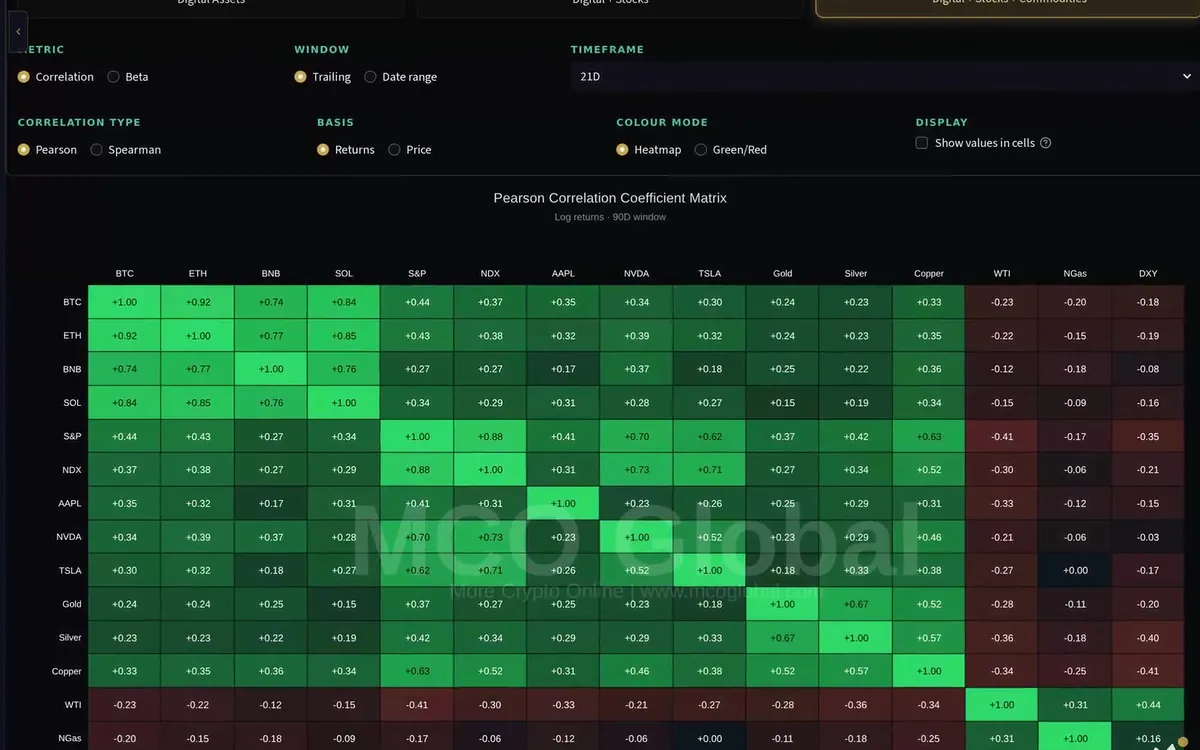Click the AAPL column header
This screenshot has width=1200, height=750.
(x=563, y=273)
